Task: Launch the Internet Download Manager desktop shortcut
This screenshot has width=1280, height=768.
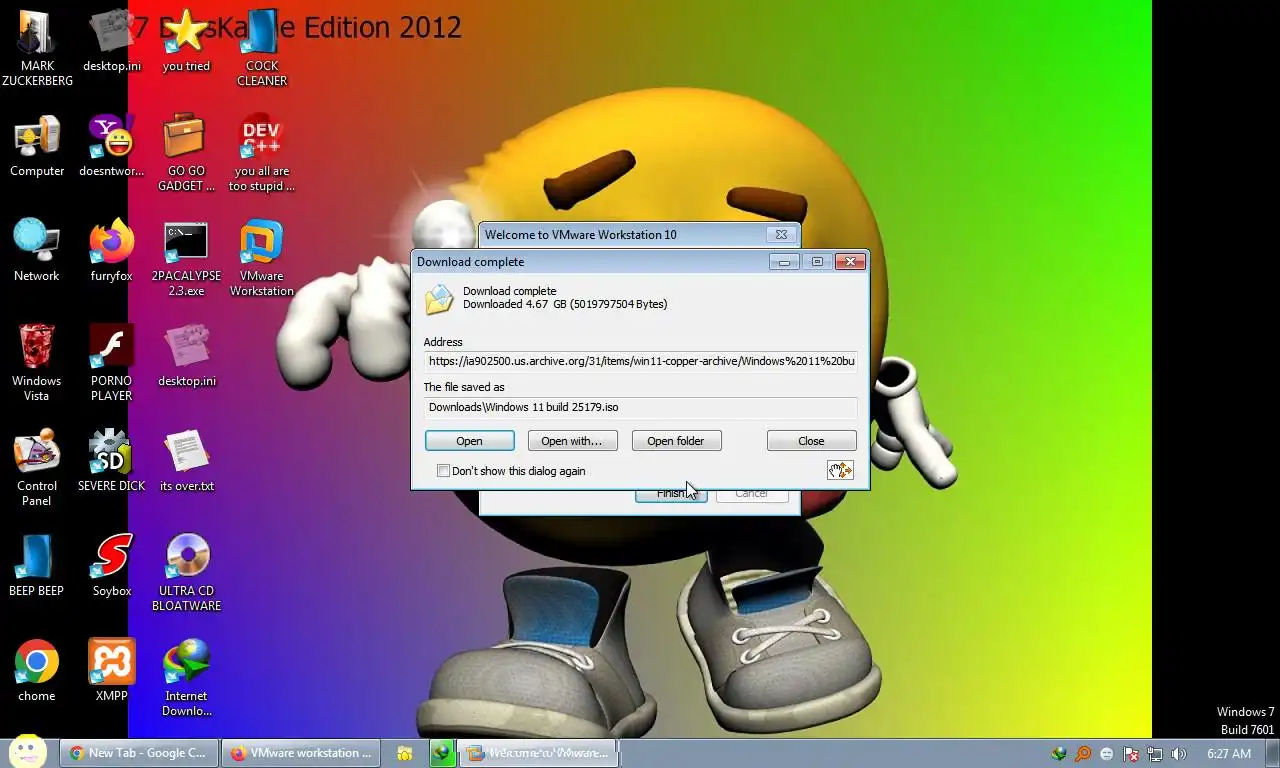Action: [x=187, y=679]
